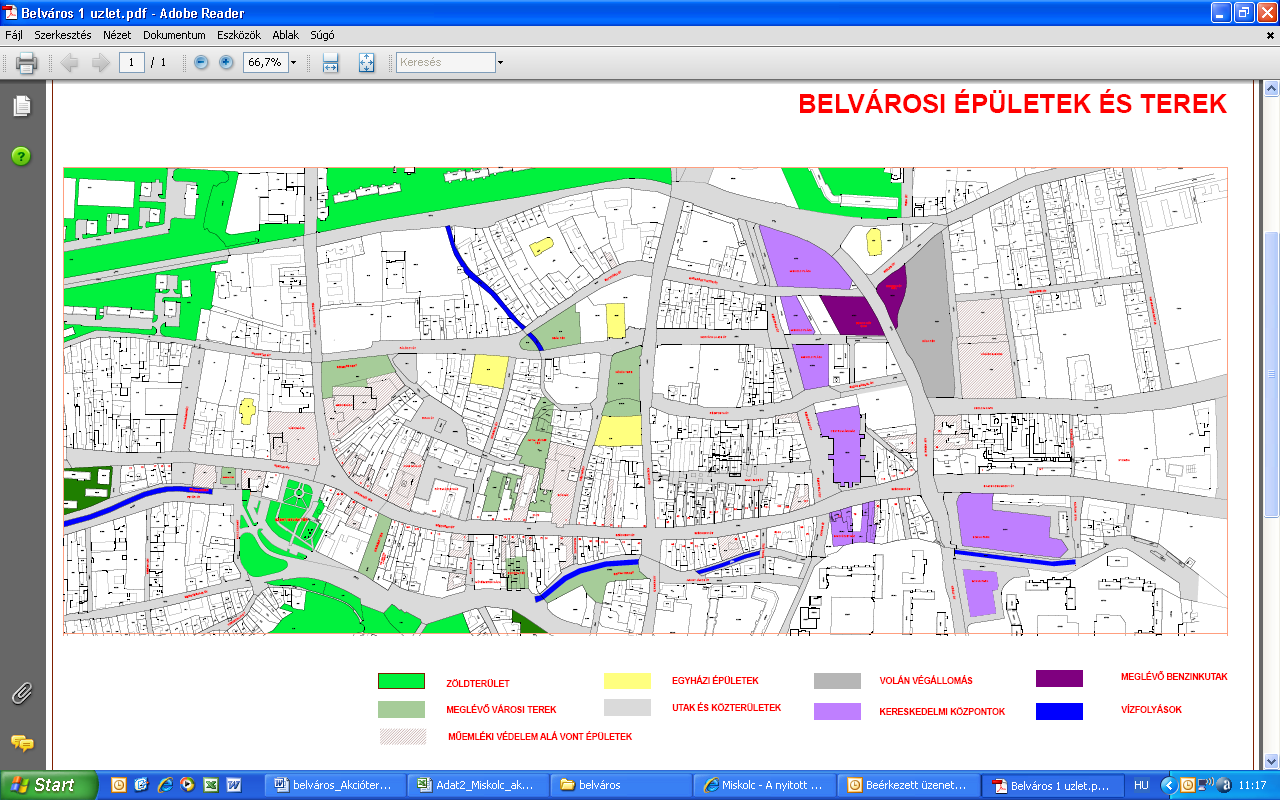Open the Attachments paperclip panel
1280x800 pixels.
21,693
